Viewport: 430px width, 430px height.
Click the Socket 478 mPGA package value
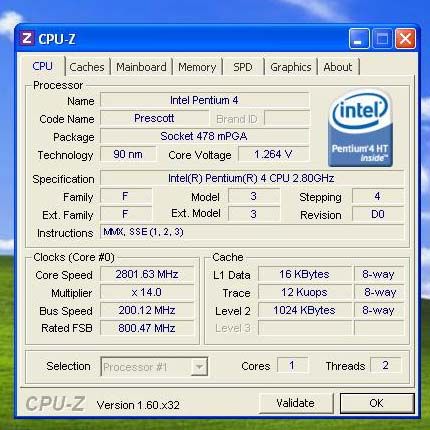(x=204, y=136)
